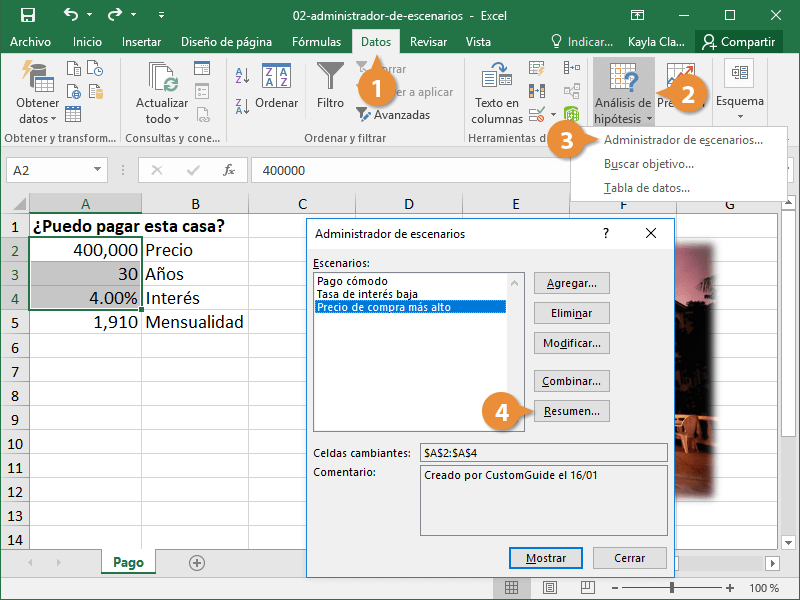Click the Celdas cambiantes input field
Screen dimensions: 800x600
pos(542,453)
